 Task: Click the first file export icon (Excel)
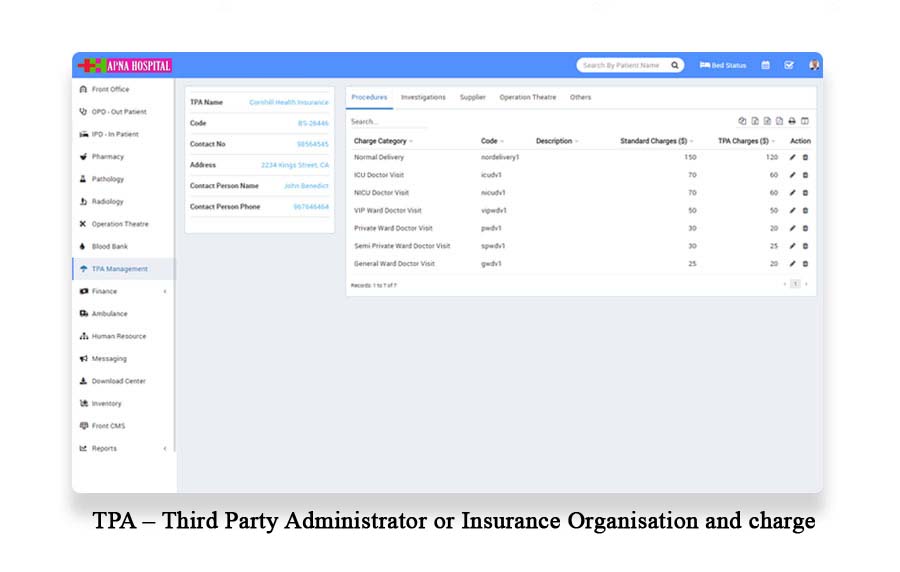click(x=755, y=121)
